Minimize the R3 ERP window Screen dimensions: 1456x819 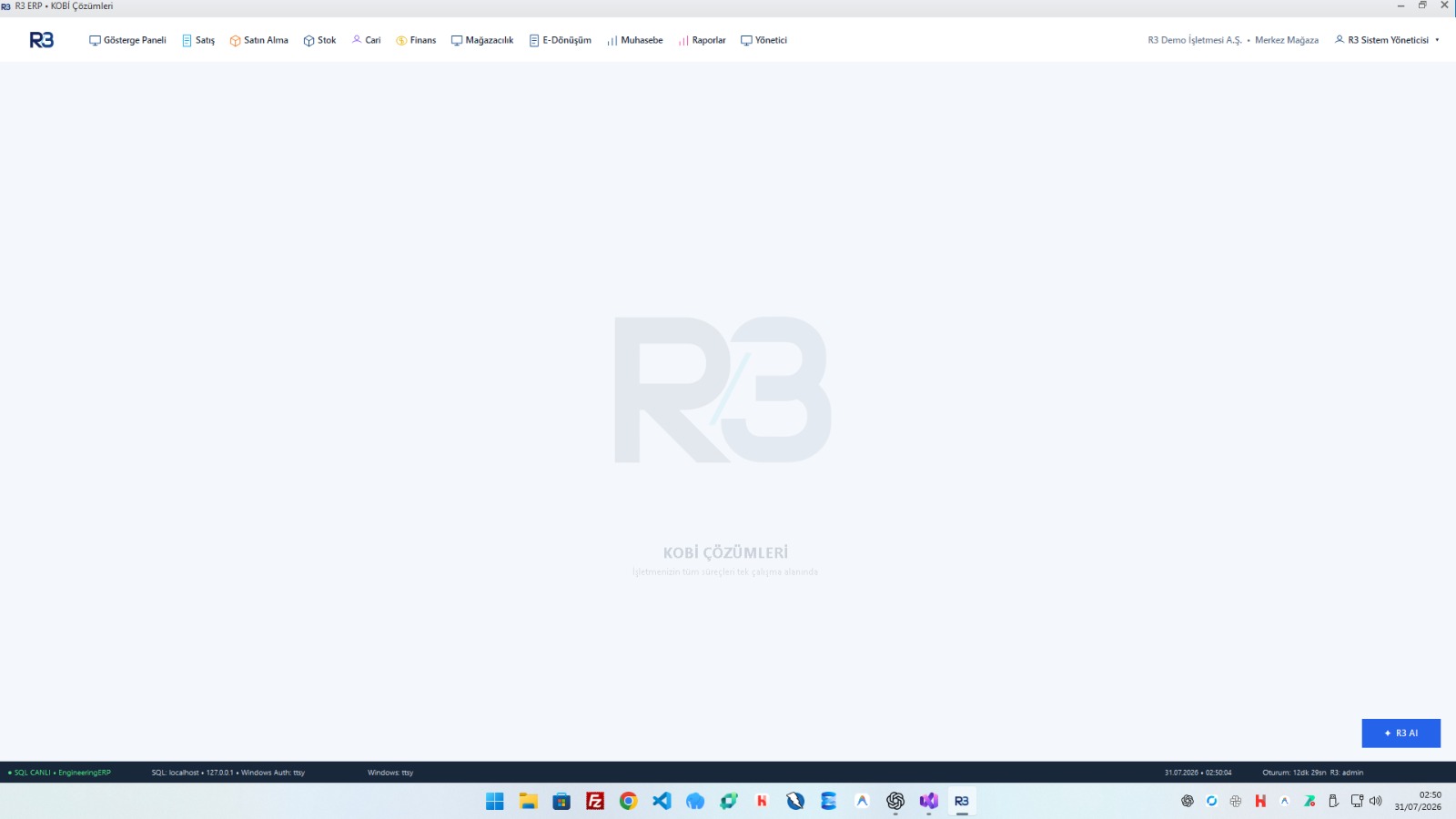pos(1400,5)
